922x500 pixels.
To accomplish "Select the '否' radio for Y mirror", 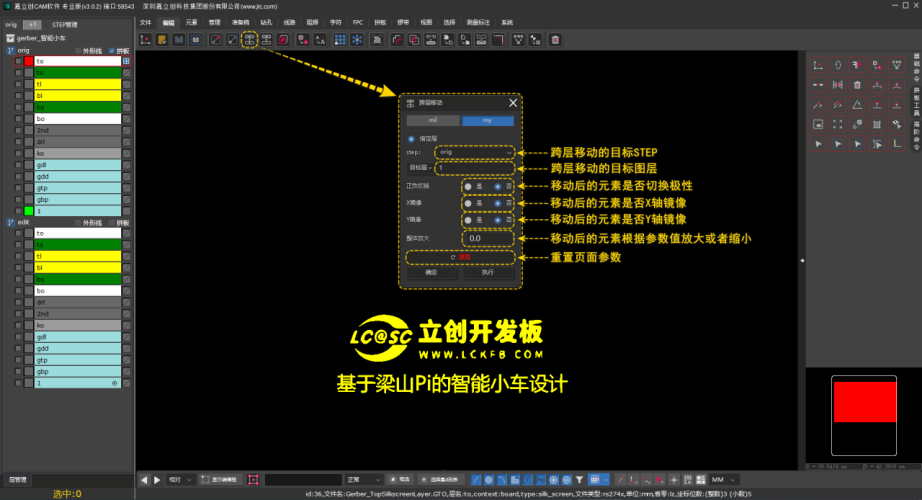I will coord(497,220).
